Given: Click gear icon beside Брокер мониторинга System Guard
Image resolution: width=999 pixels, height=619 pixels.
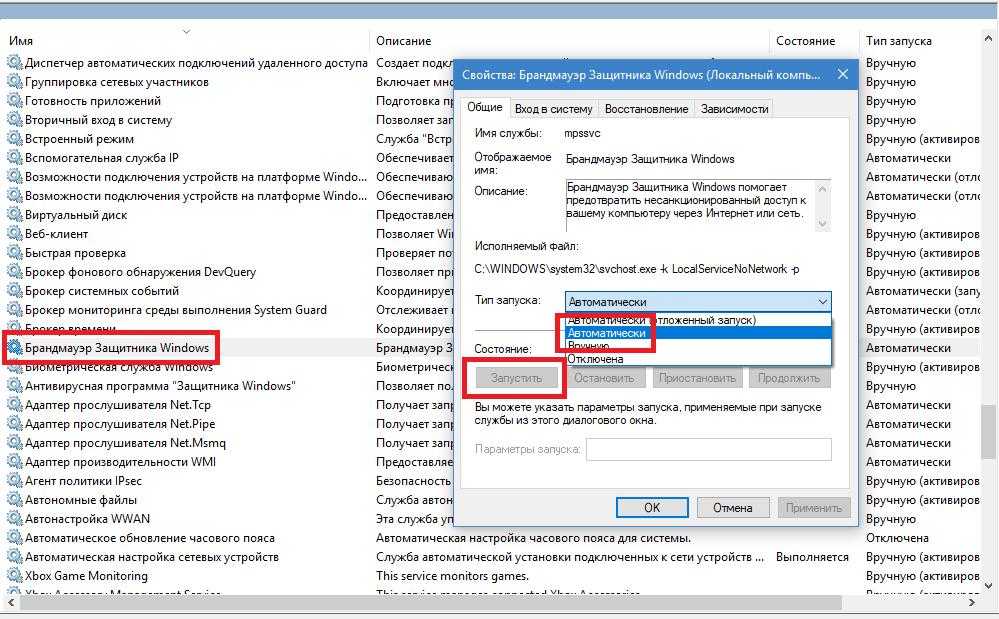Looking at the screenshot, I should [x=14, y=310].
